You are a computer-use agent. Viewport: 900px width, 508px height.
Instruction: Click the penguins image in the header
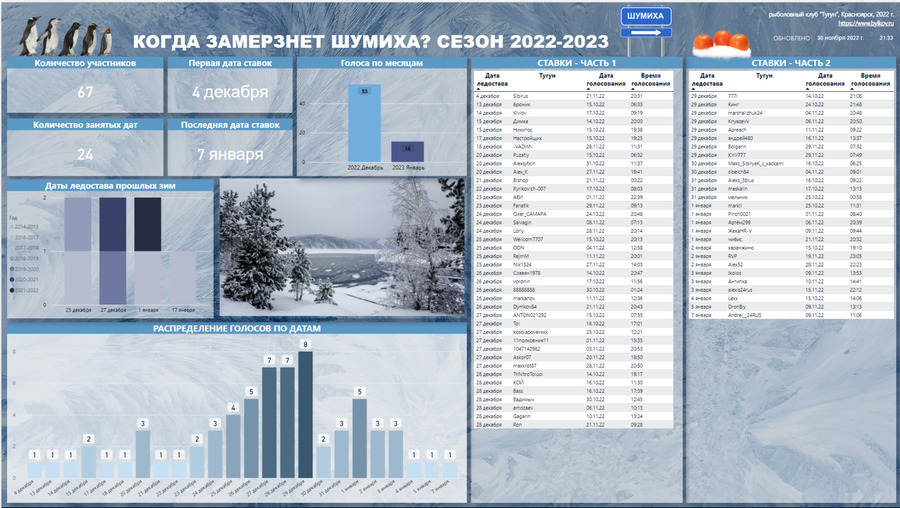[x=65, y=36]
